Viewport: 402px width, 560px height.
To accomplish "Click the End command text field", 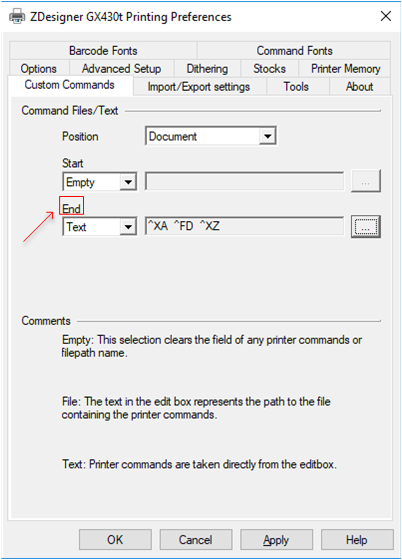I will [245, 226].
